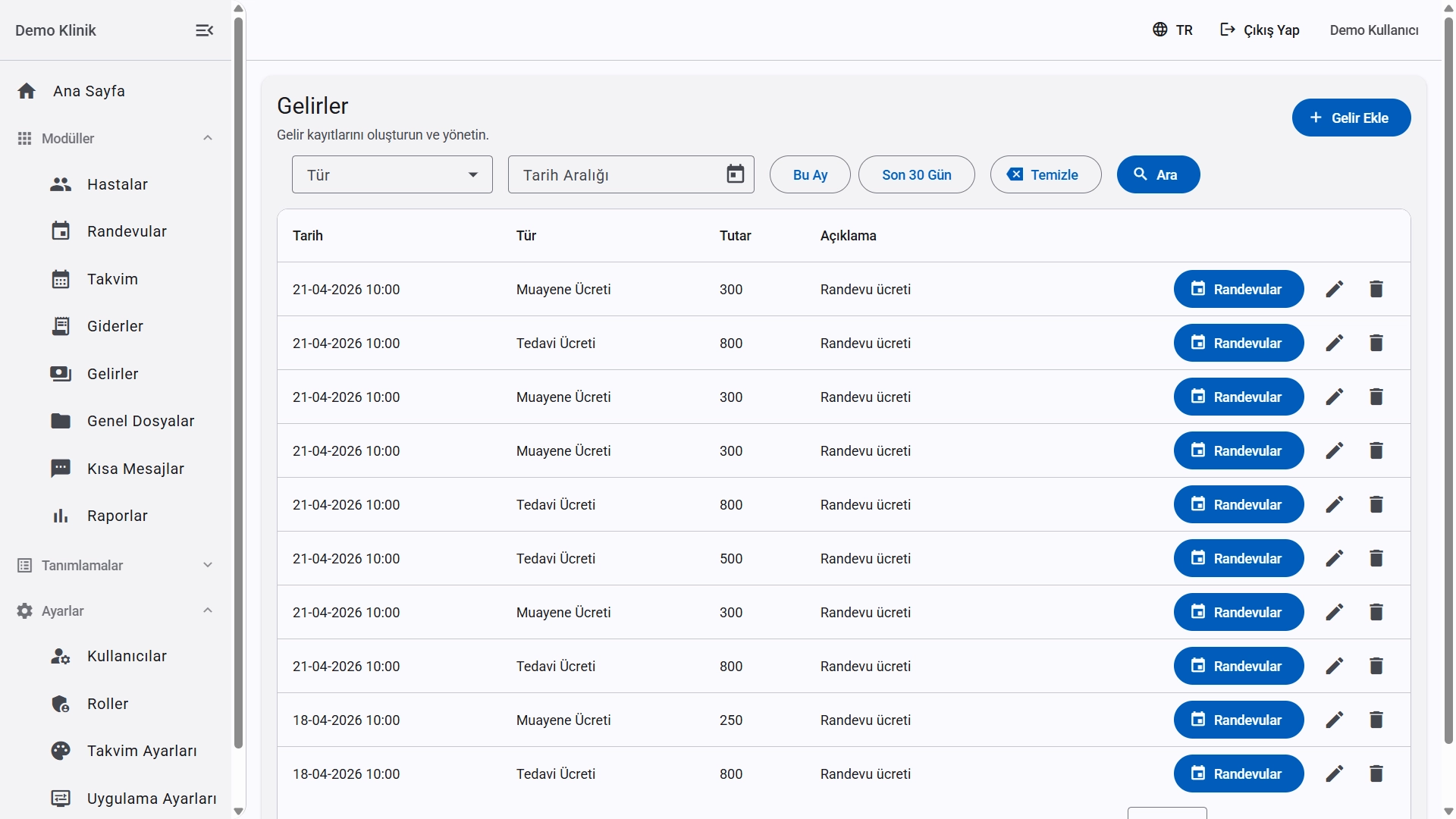Expand the Tanımlamalar section
The image size is (1456, 819).
(115, 566)
